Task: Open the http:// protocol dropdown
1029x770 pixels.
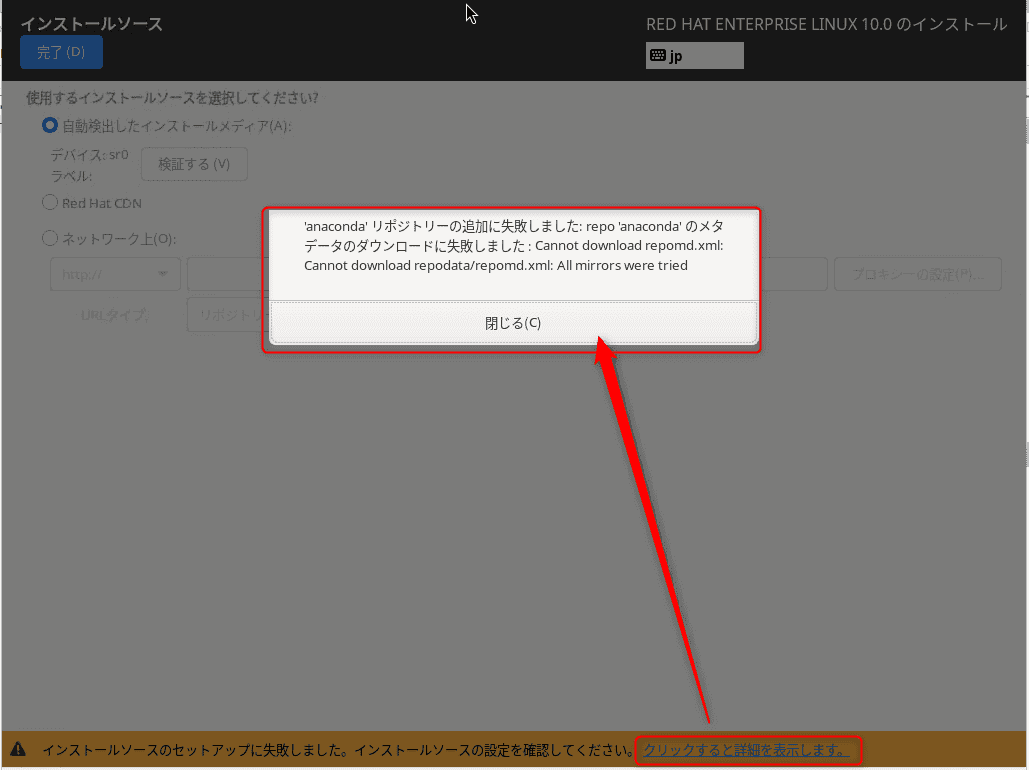Action: [x=115, y=274]
